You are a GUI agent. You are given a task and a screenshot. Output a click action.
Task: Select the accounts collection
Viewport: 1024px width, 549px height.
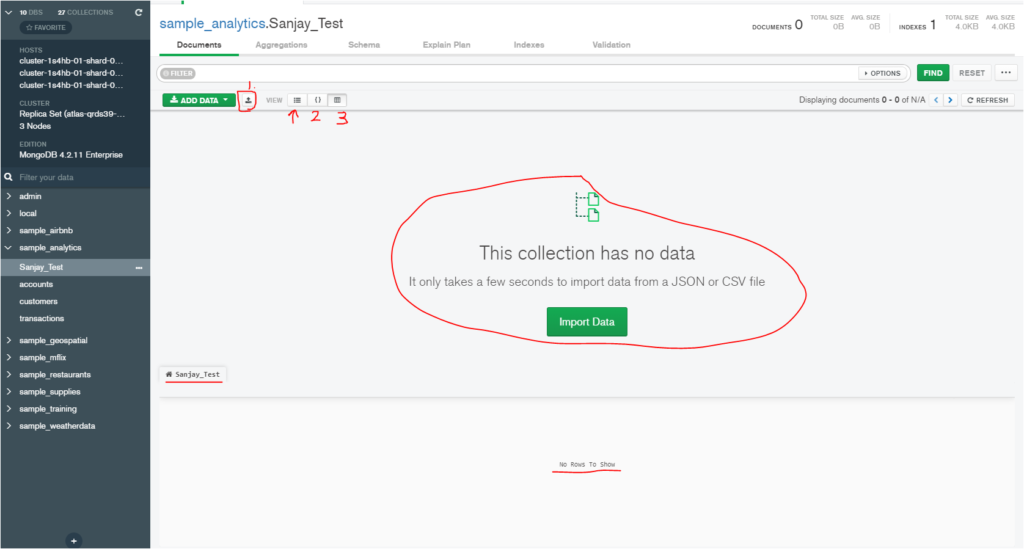[x=36, y=285]
